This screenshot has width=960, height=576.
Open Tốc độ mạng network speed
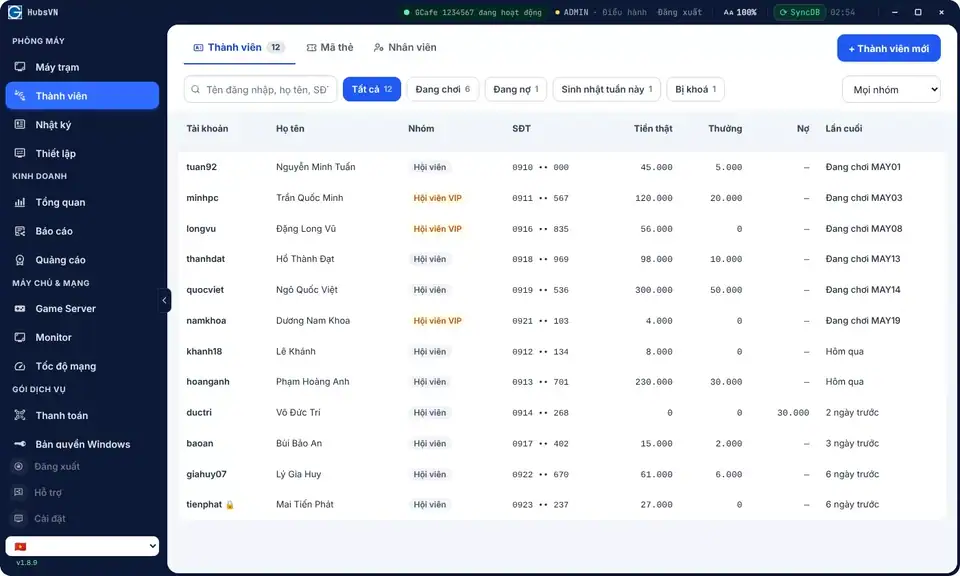pyautogui.click(x=82, y=366)
